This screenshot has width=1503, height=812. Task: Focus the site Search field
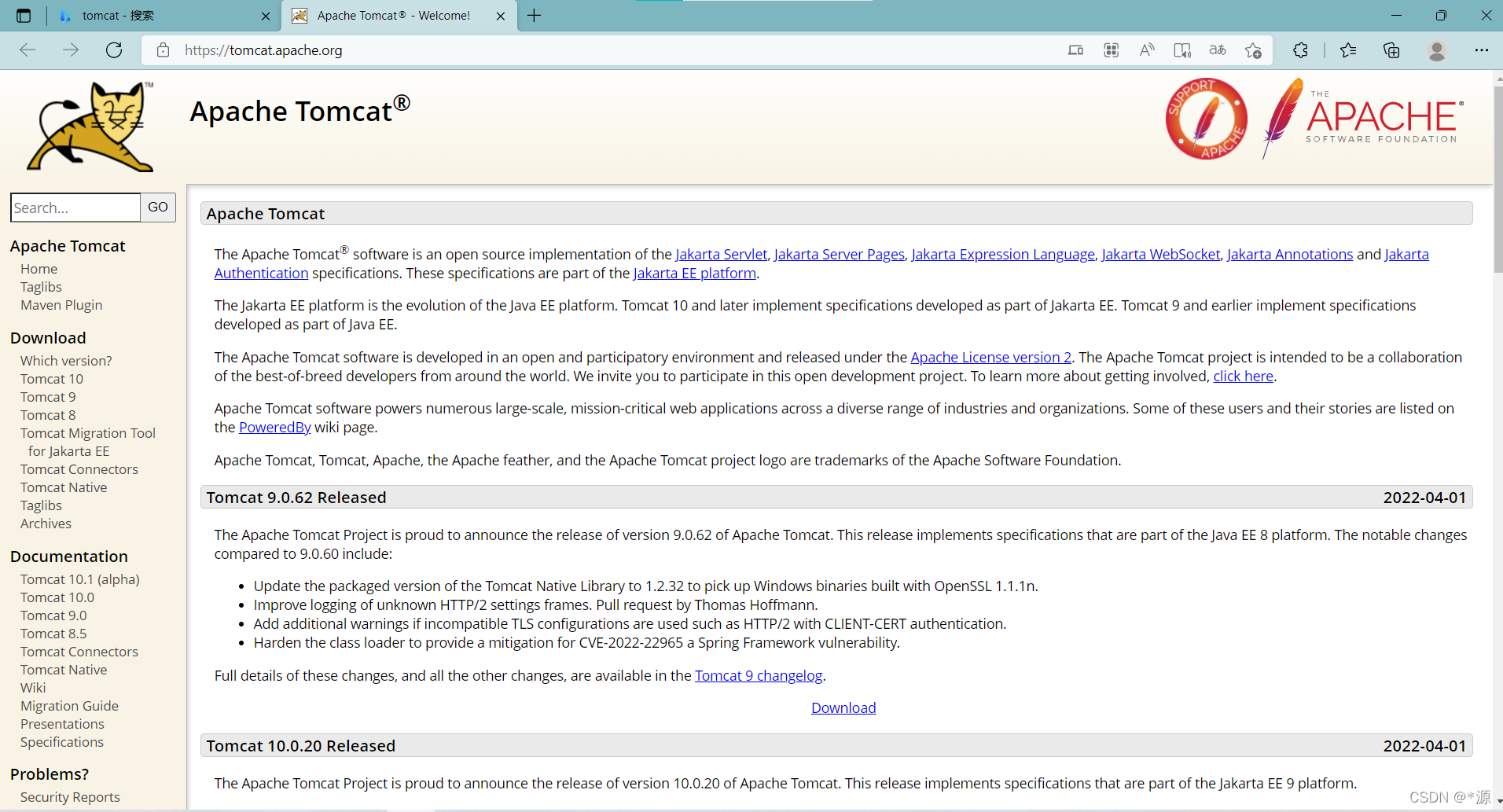[x=75, y=208]
